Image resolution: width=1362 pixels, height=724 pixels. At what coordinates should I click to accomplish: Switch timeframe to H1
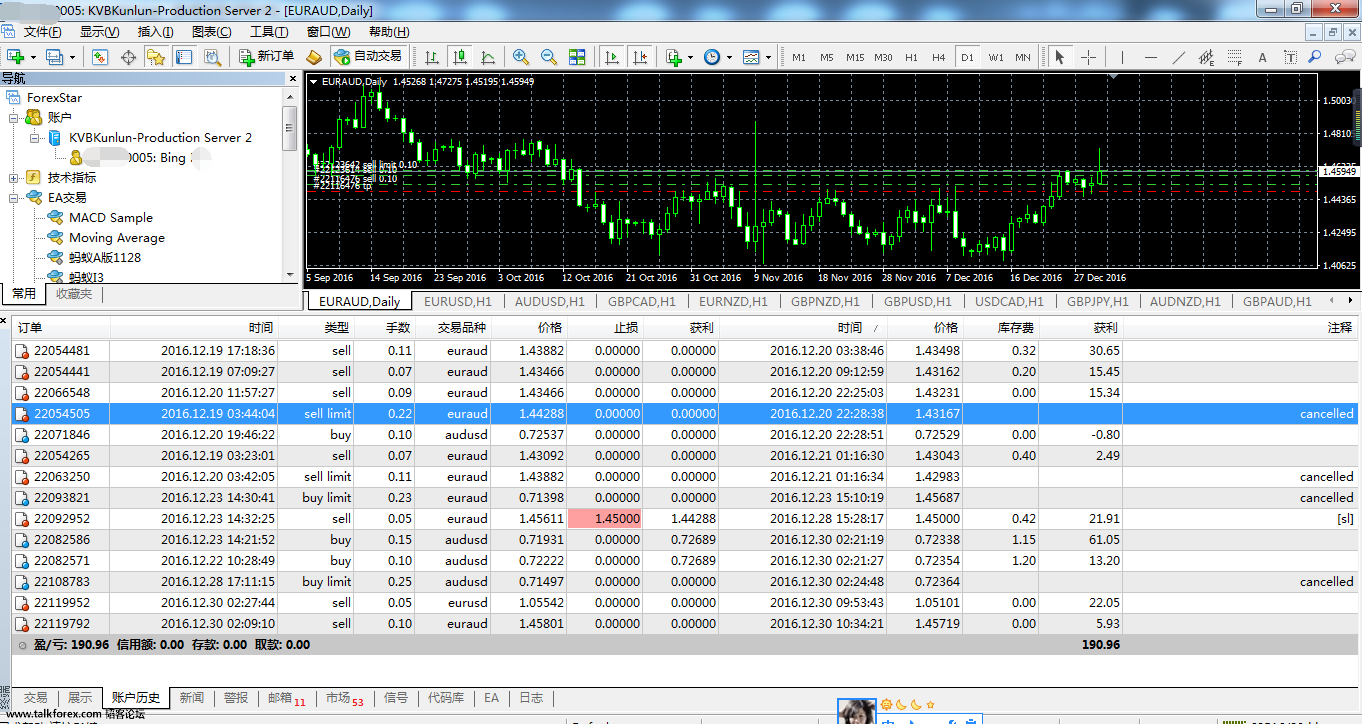click(x=911, y=57)
